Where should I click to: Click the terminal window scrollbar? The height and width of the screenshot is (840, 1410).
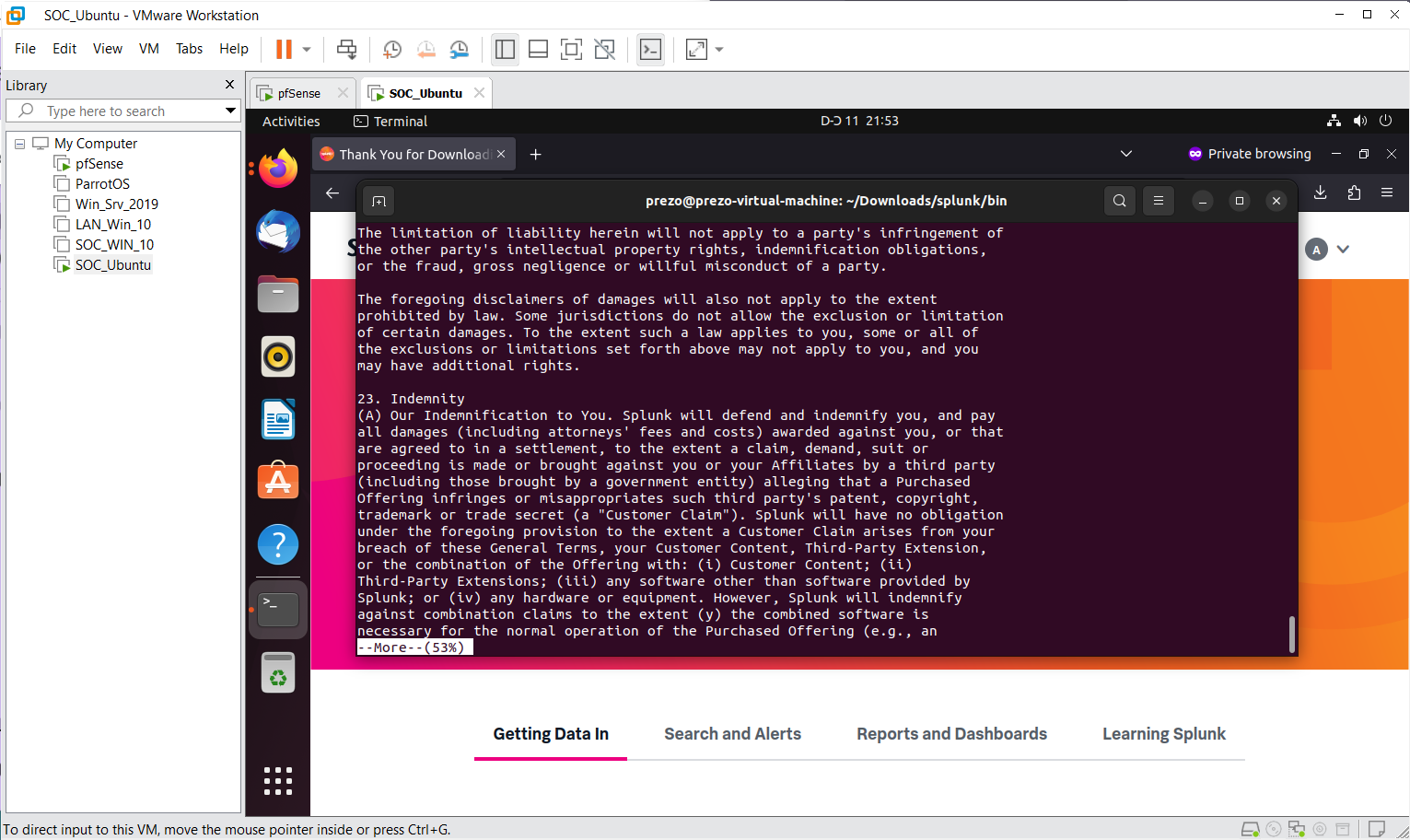(x=1291, y=634)
